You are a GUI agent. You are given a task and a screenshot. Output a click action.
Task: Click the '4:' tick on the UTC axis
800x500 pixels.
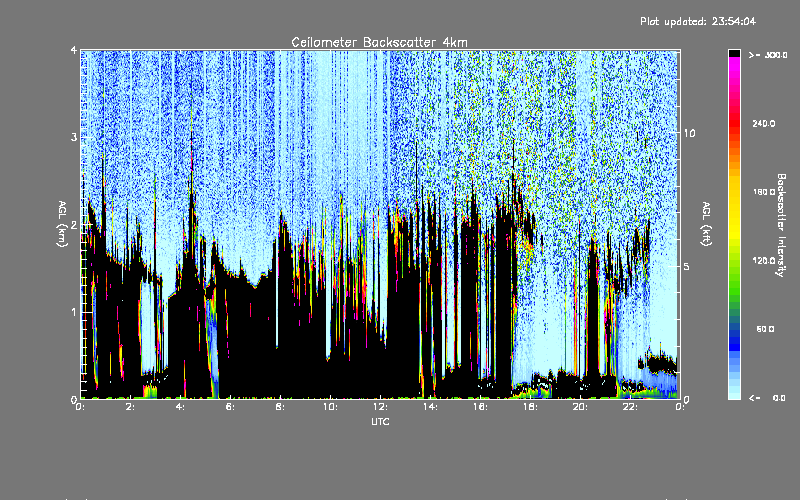pyautogui.click(x=180, y=407)
